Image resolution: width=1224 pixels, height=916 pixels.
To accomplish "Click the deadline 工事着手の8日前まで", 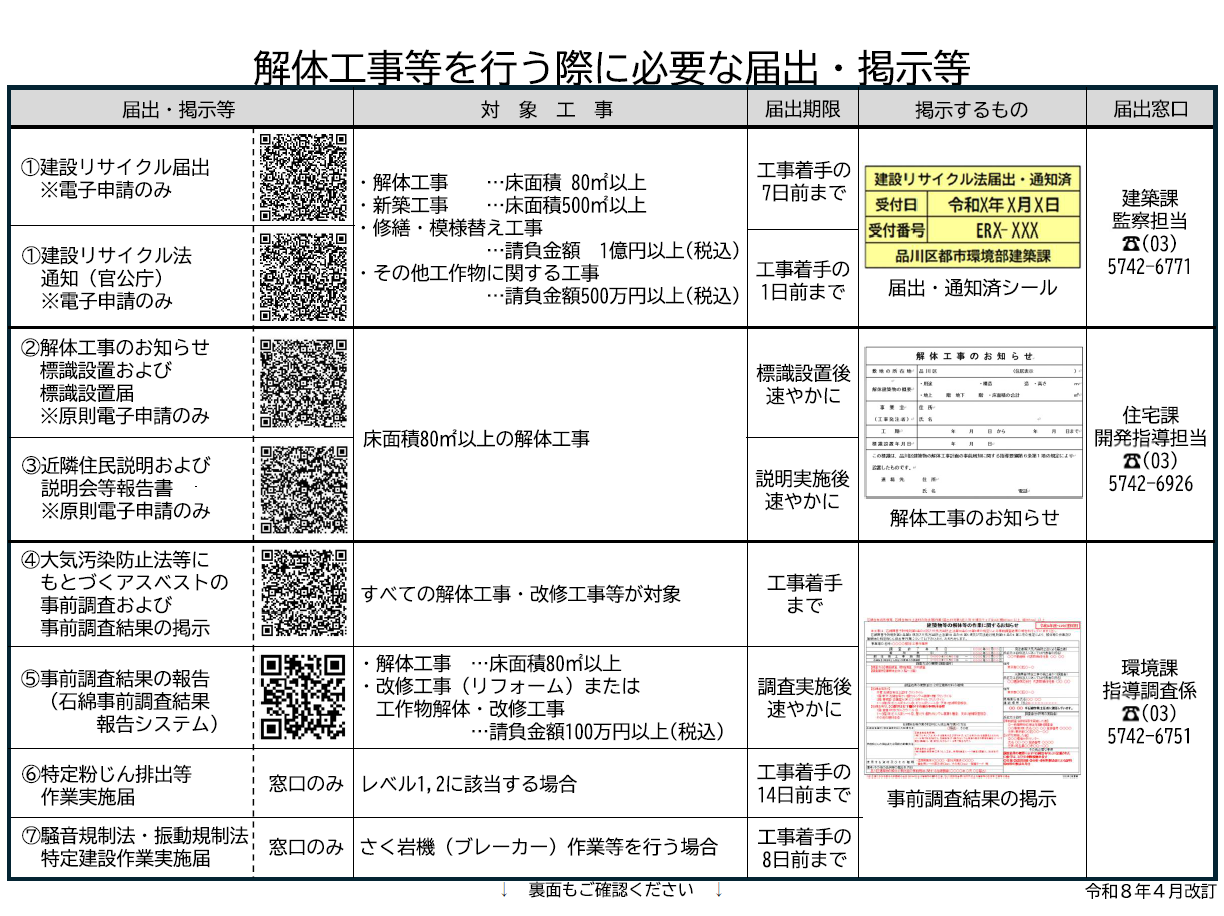I will [x=803, y=848].
